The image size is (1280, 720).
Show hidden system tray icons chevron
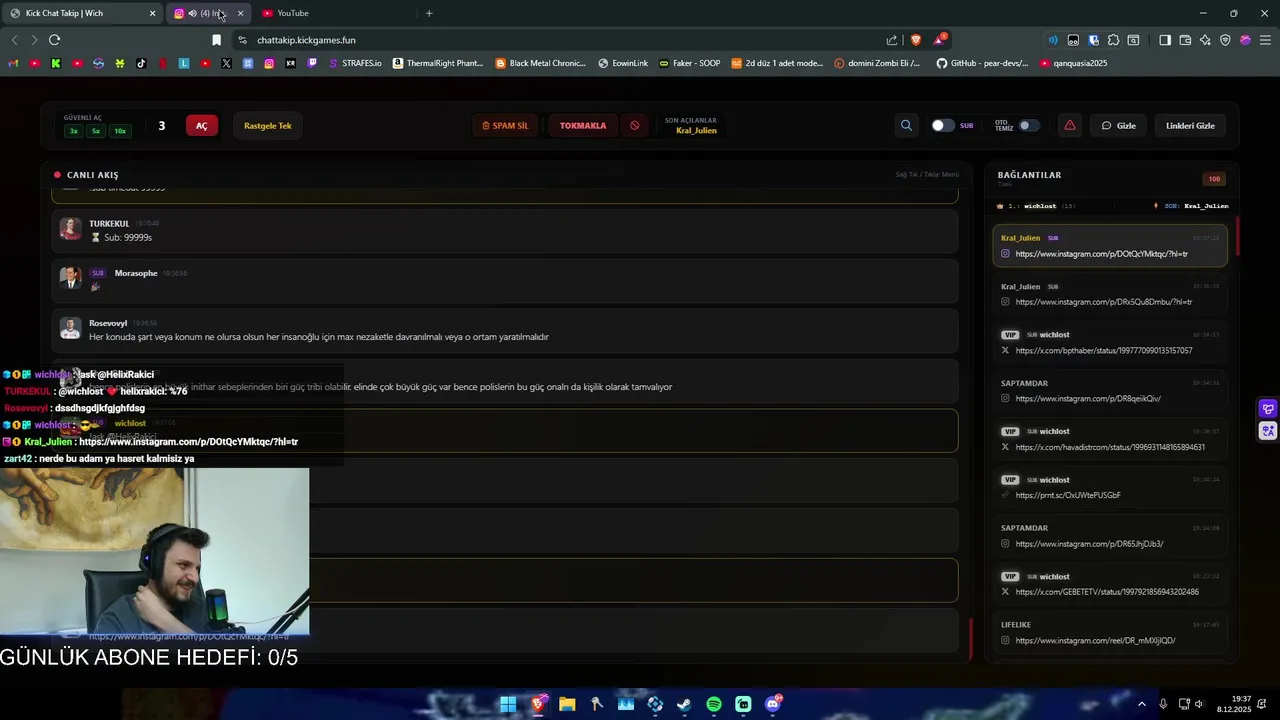click(1142, 704)
